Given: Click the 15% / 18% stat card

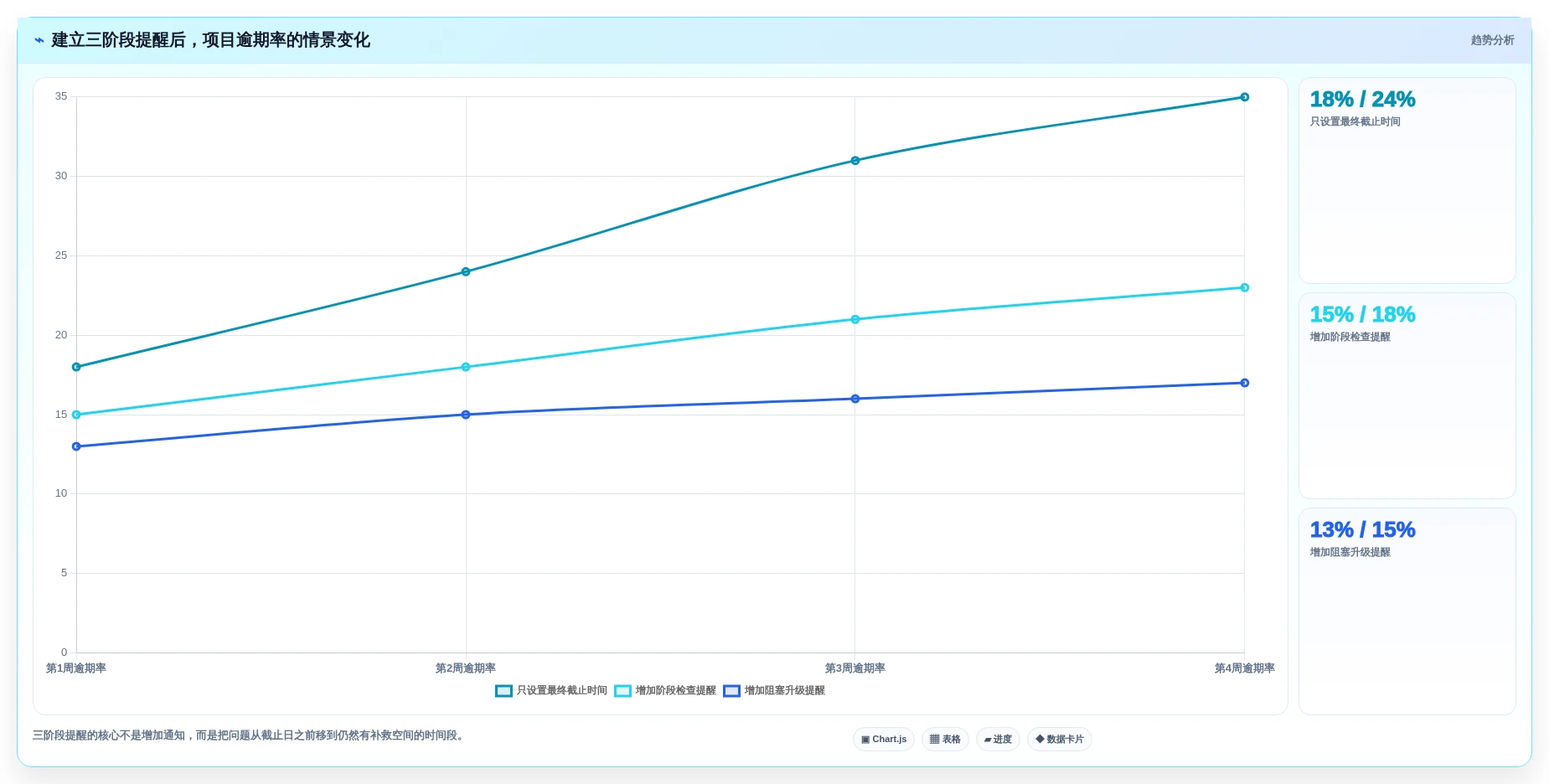Looking at the screenshot, I should (x=1407, y=396).
